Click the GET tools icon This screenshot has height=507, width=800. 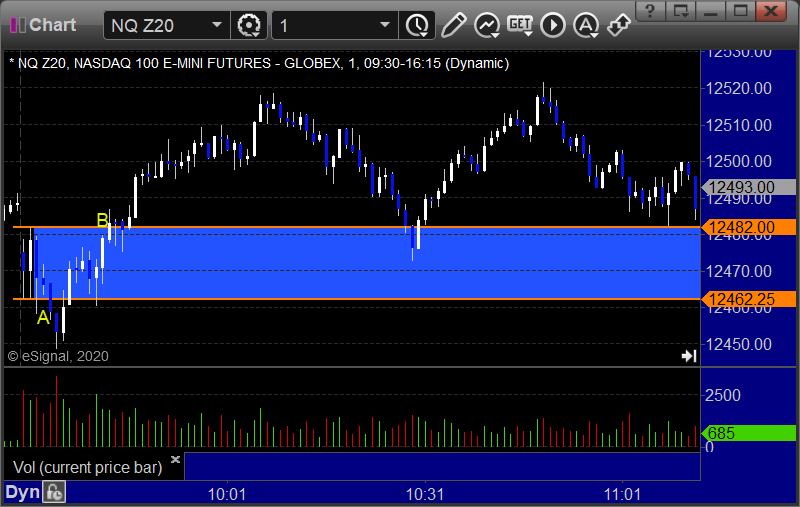[x=520, y=24]
